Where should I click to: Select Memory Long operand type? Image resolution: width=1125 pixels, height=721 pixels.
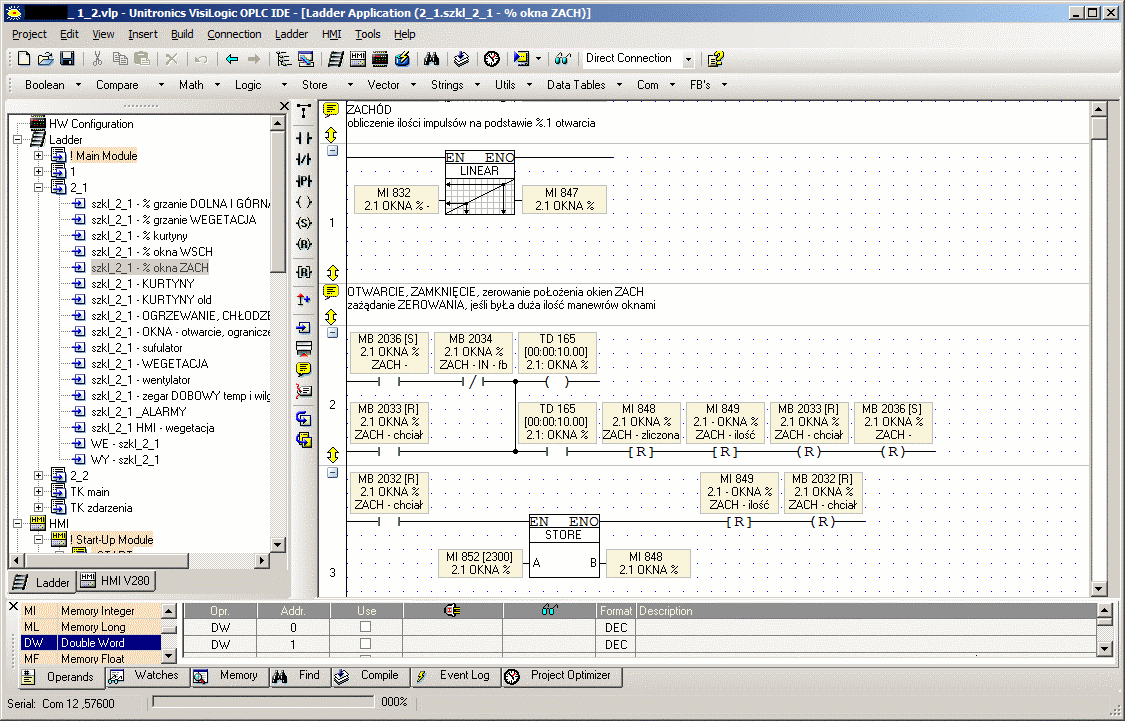pyautogui.click(x=91, y=627)
